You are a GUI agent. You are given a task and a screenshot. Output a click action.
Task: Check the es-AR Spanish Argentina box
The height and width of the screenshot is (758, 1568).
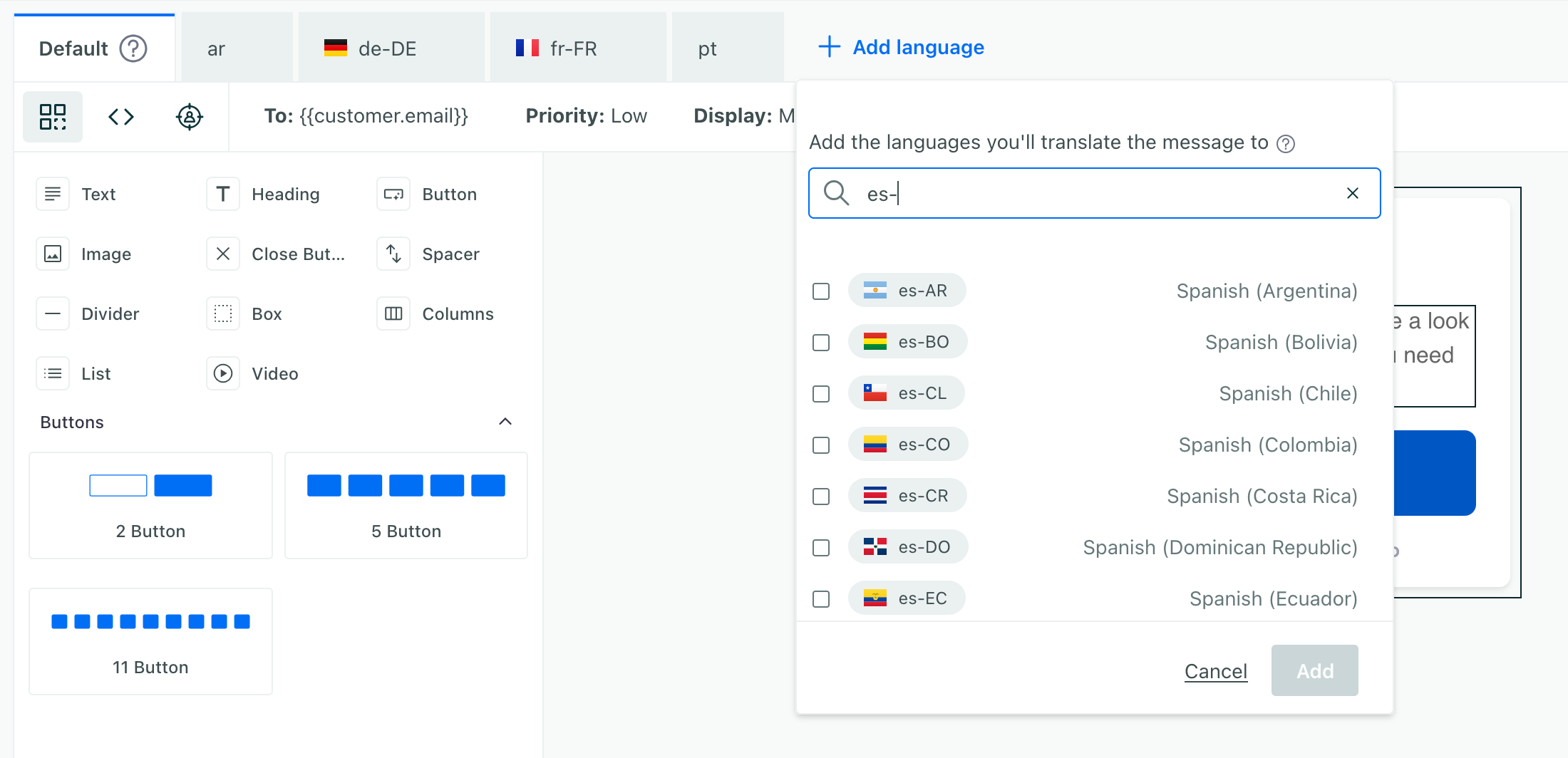821,291
